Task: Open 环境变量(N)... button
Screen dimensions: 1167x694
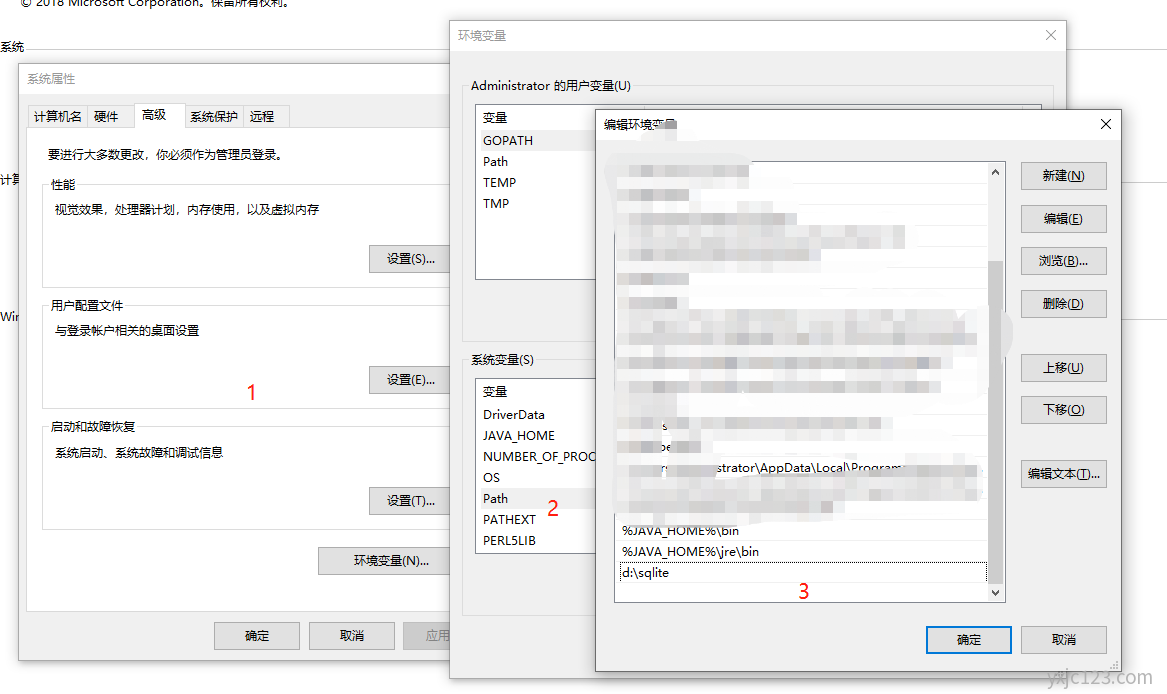Action: tap(384, 561)
